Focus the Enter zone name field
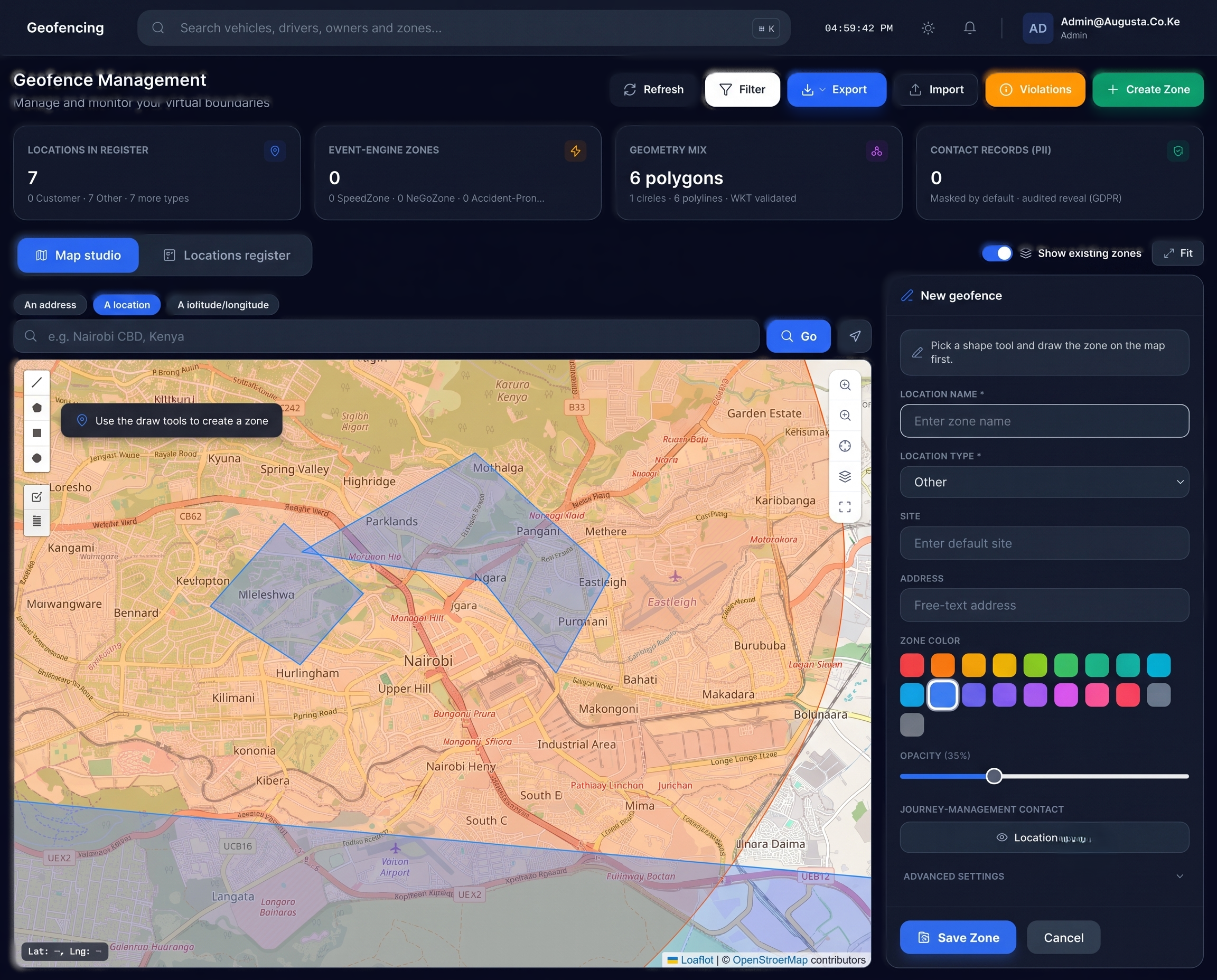This screenshot has width=1217, height=980. point(1044,421)
